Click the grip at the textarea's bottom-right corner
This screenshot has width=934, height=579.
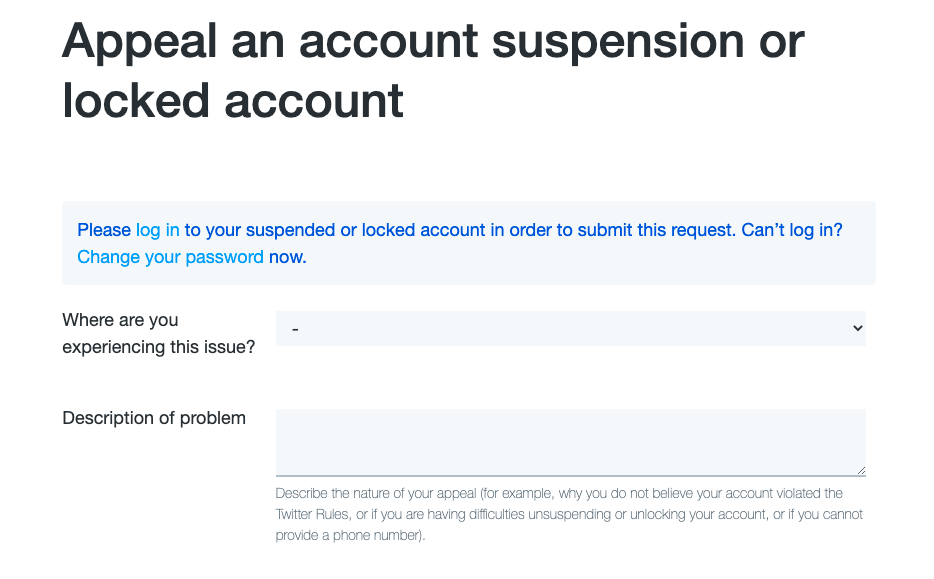(859, 470)
